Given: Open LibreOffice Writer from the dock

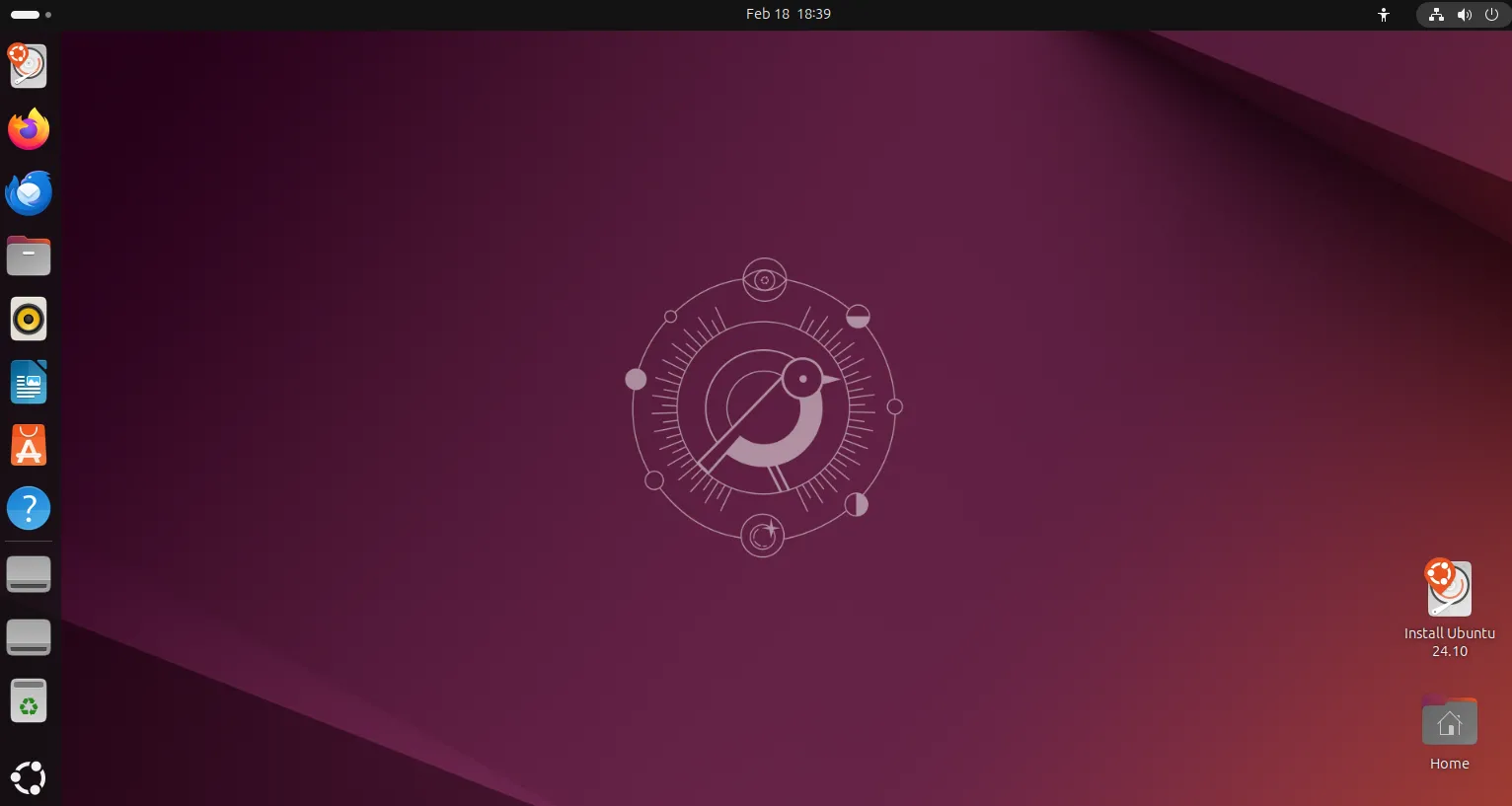Looking at the screenshot, I should [x=29, y=382].
